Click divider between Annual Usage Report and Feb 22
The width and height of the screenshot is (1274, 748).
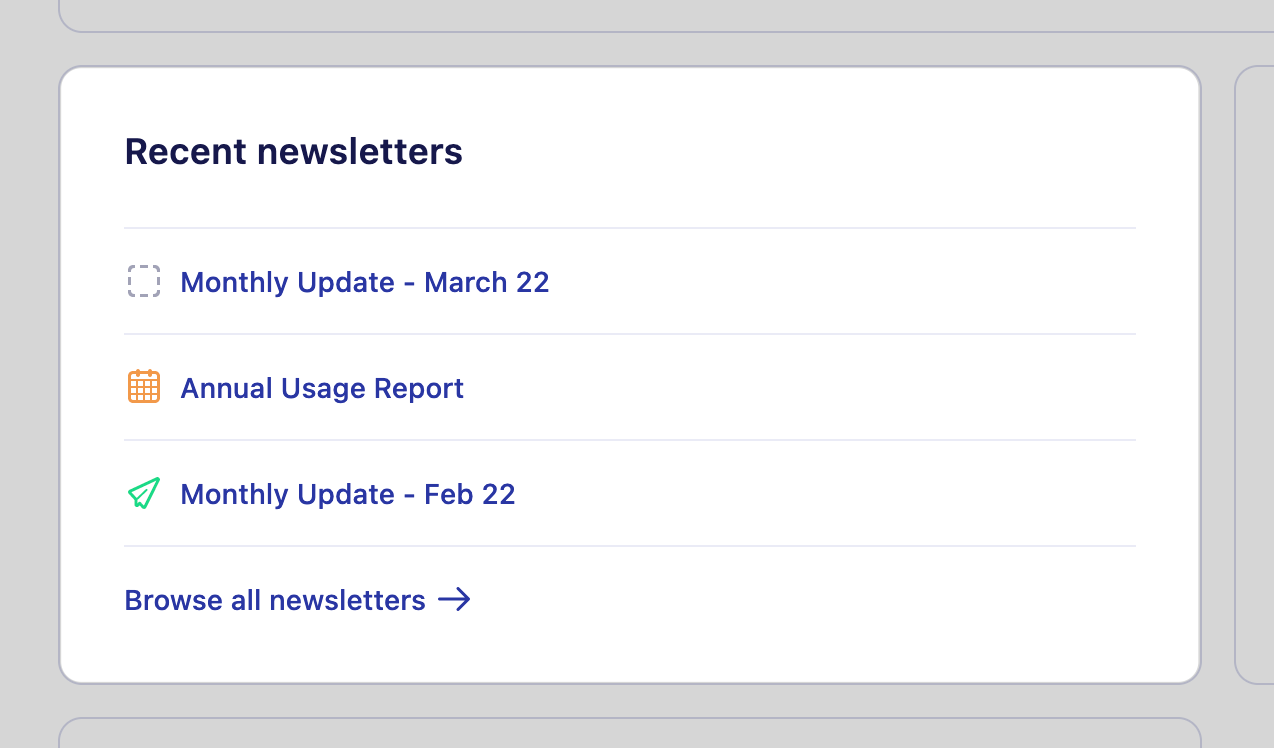pyautogui.click(x=630, y=440)
